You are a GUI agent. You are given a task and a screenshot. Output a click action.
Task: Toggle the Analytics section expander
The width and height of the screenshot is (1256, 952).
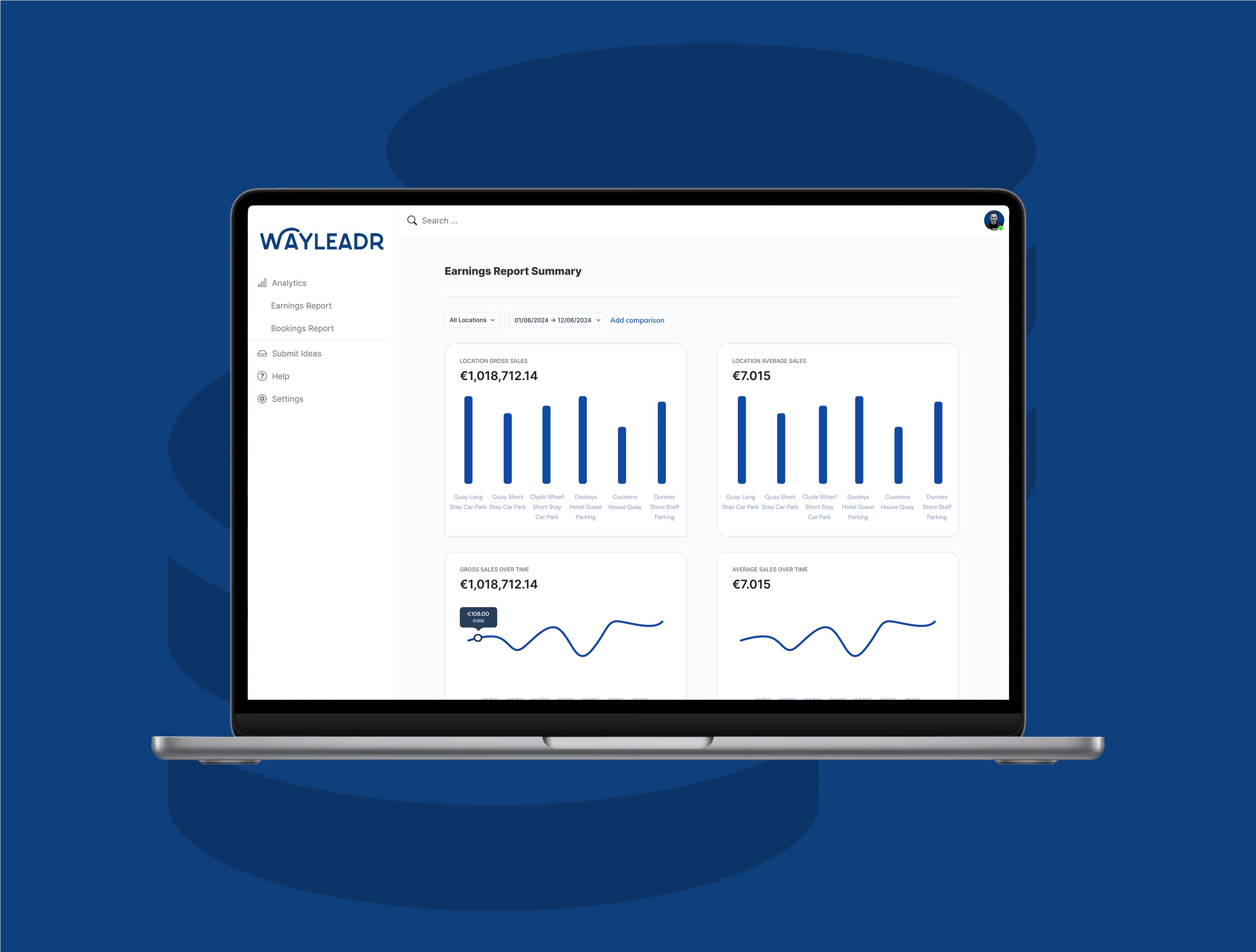[x=289, y=283]
